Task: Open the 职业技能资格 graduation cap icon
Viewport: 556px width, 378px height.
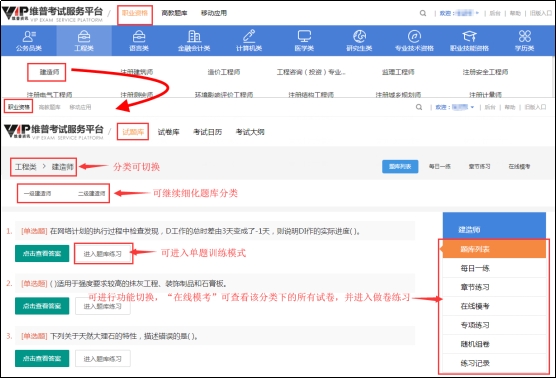Action: pos(469,36)
